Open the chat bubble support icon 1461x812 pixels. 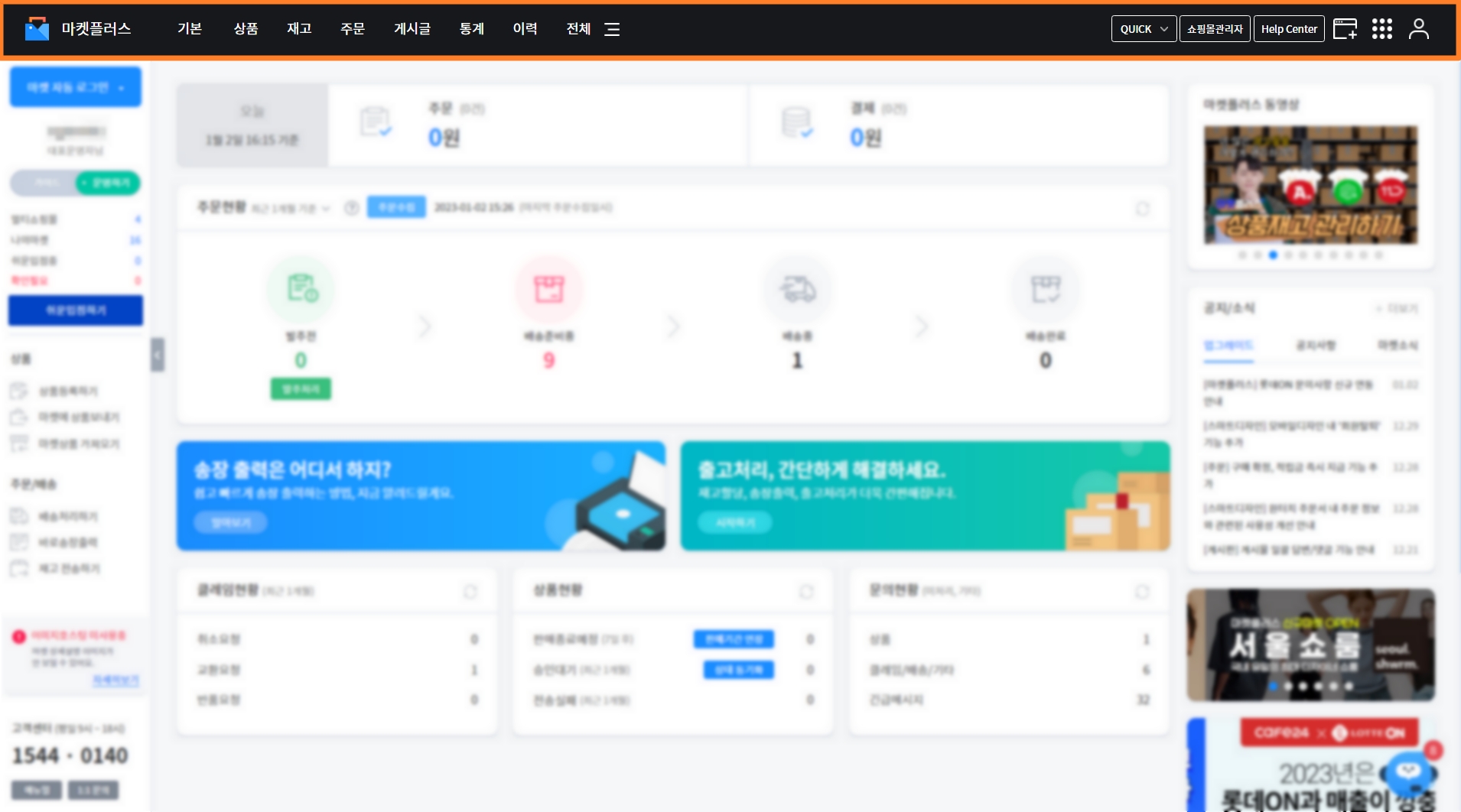coord(1409,771)
